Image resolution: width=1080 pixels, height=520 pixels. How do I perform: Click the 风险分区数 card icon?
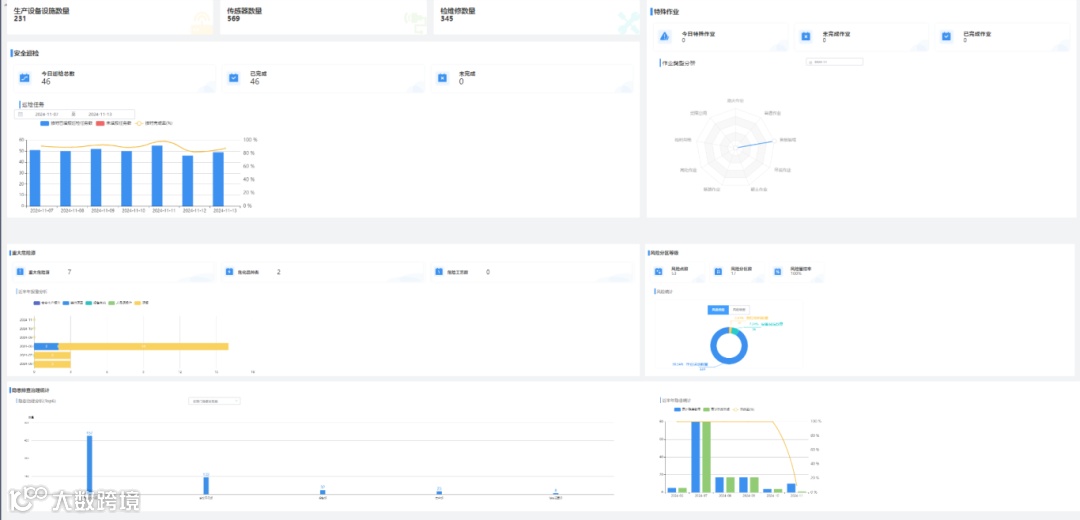pos(718,272)
